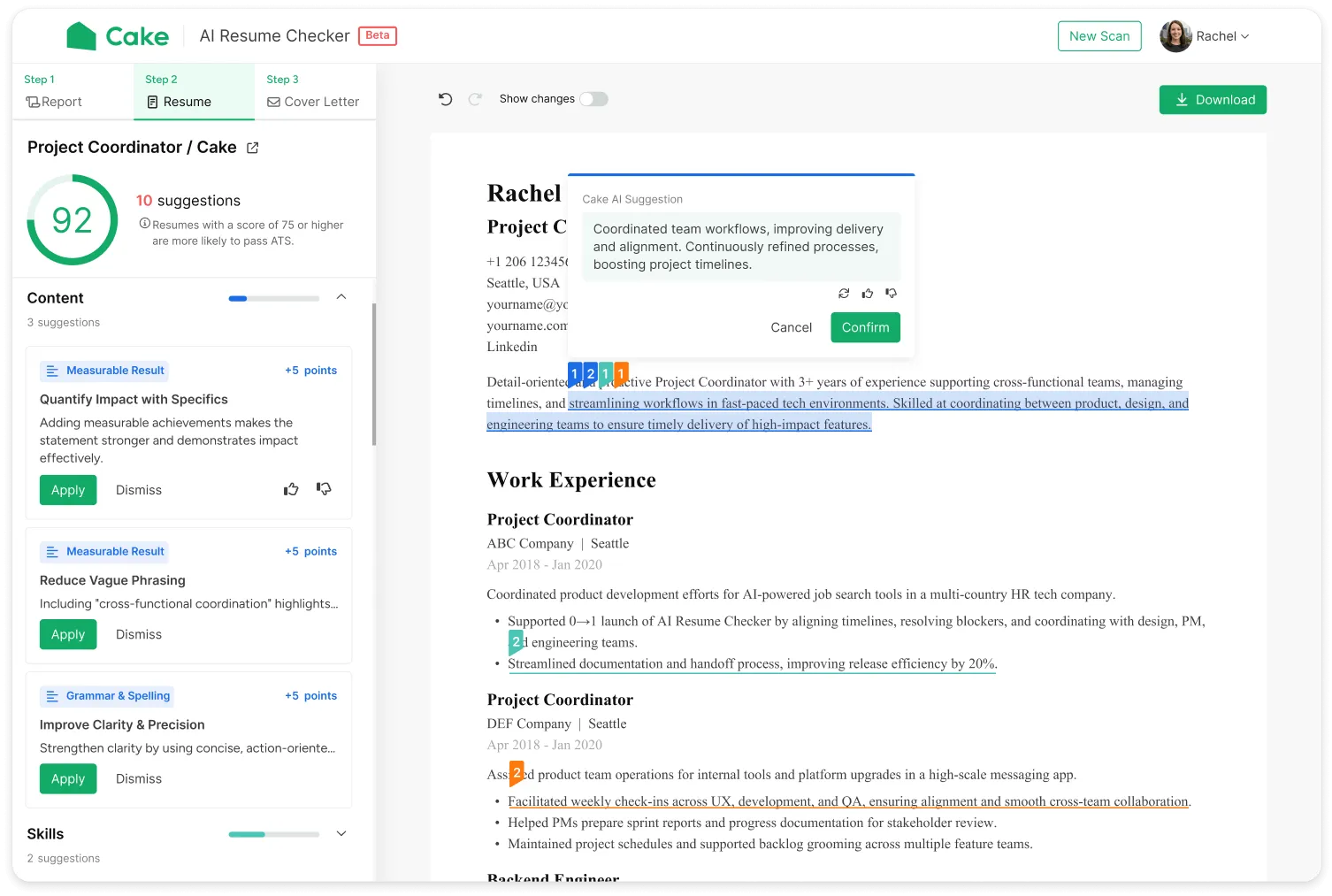This screenshot has width=1332, height=896.
Task: Apply the Reduce Vague Phrasing suggestion
Action: [x=68, y=634]
